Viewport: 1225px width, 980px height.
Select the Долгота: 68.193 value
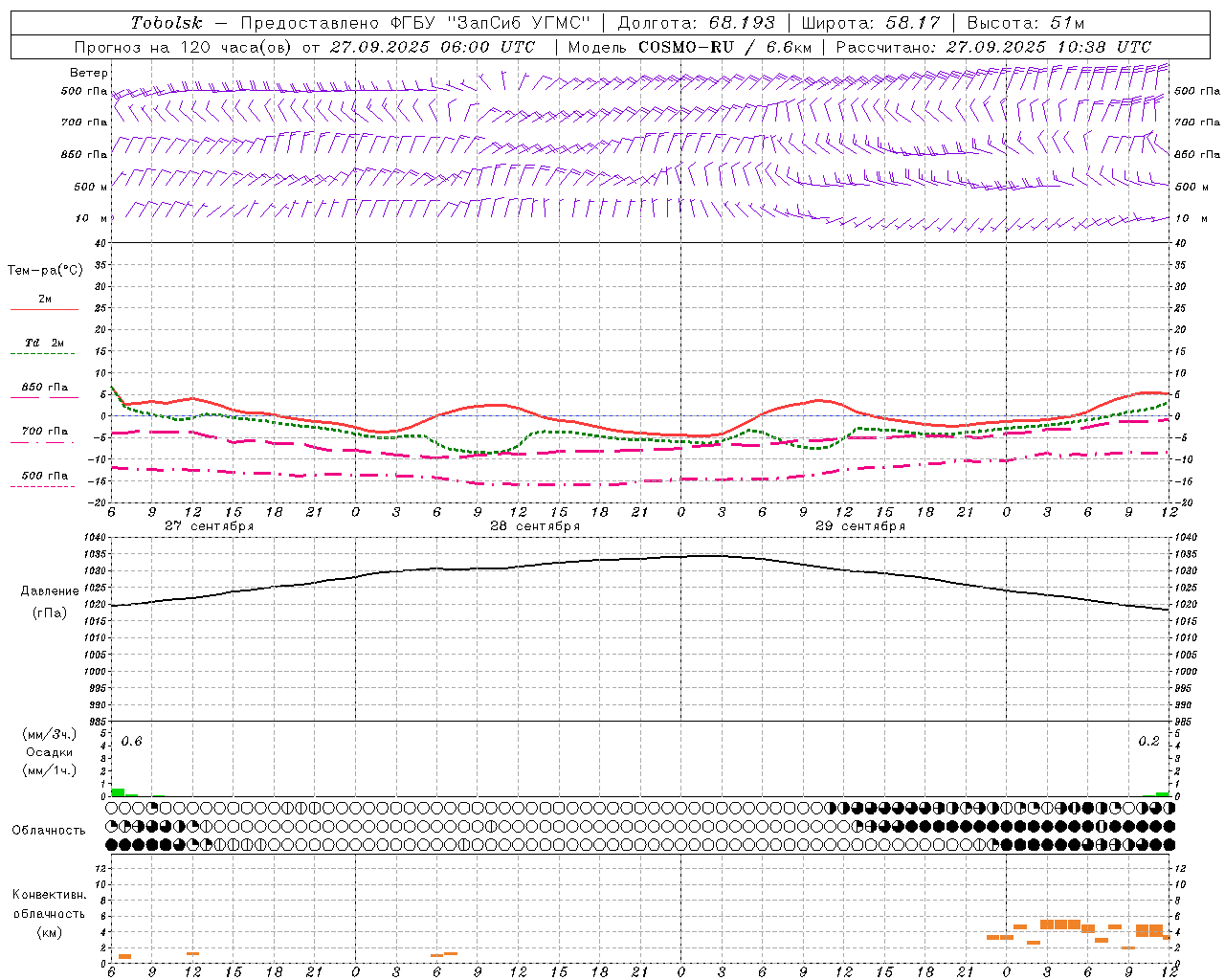click(696, 23)
